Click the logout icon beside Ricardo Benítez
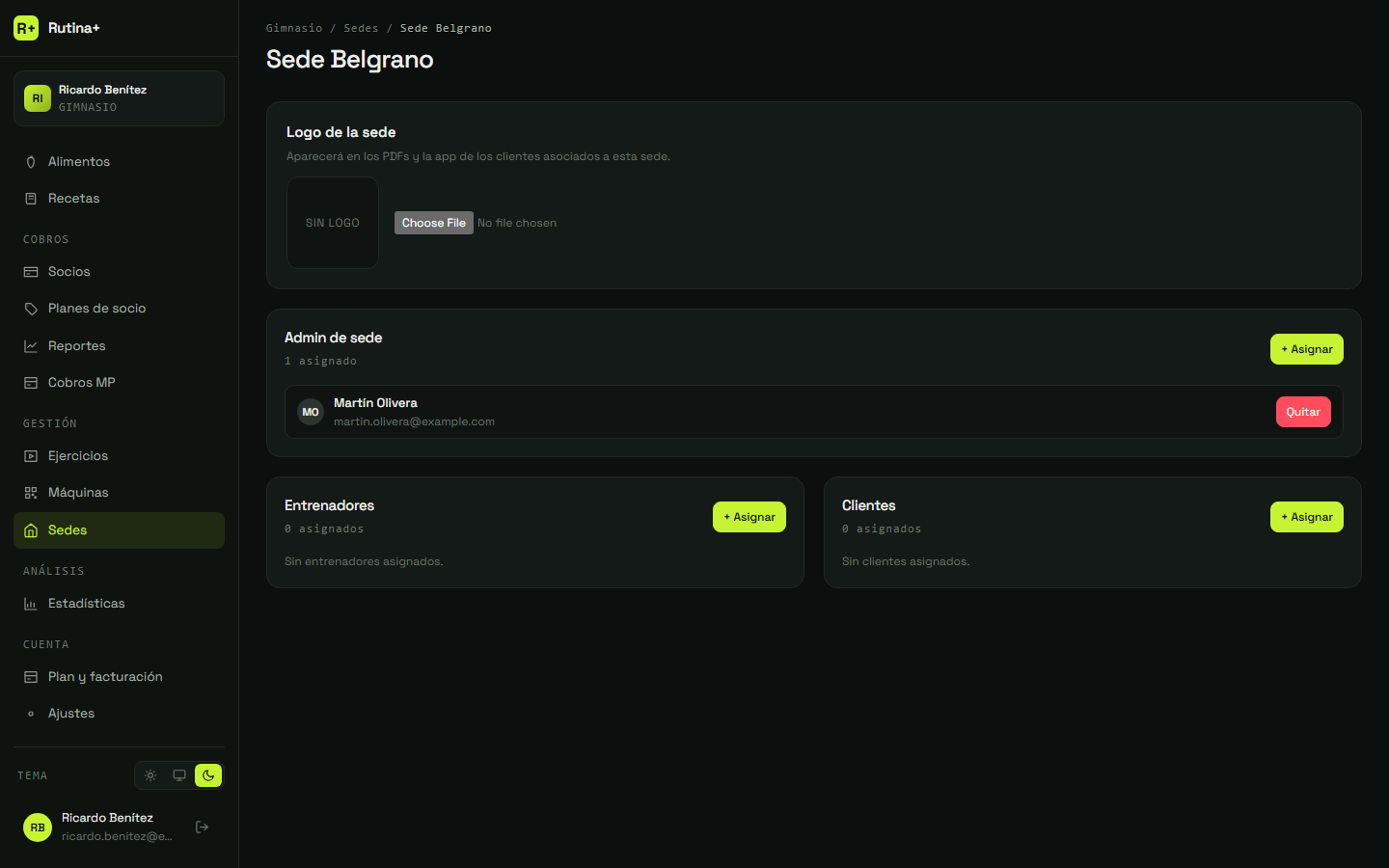Viewport: 1389px width, 868px height. tap(202, 827)
